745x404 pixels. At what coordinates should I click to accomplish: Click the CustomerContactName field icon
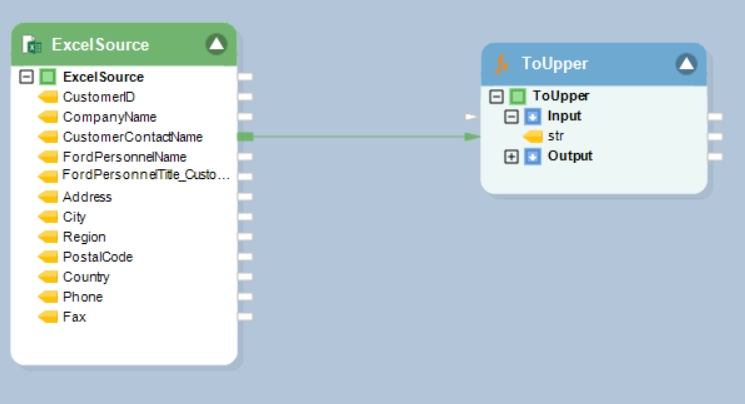pos(48,137)
